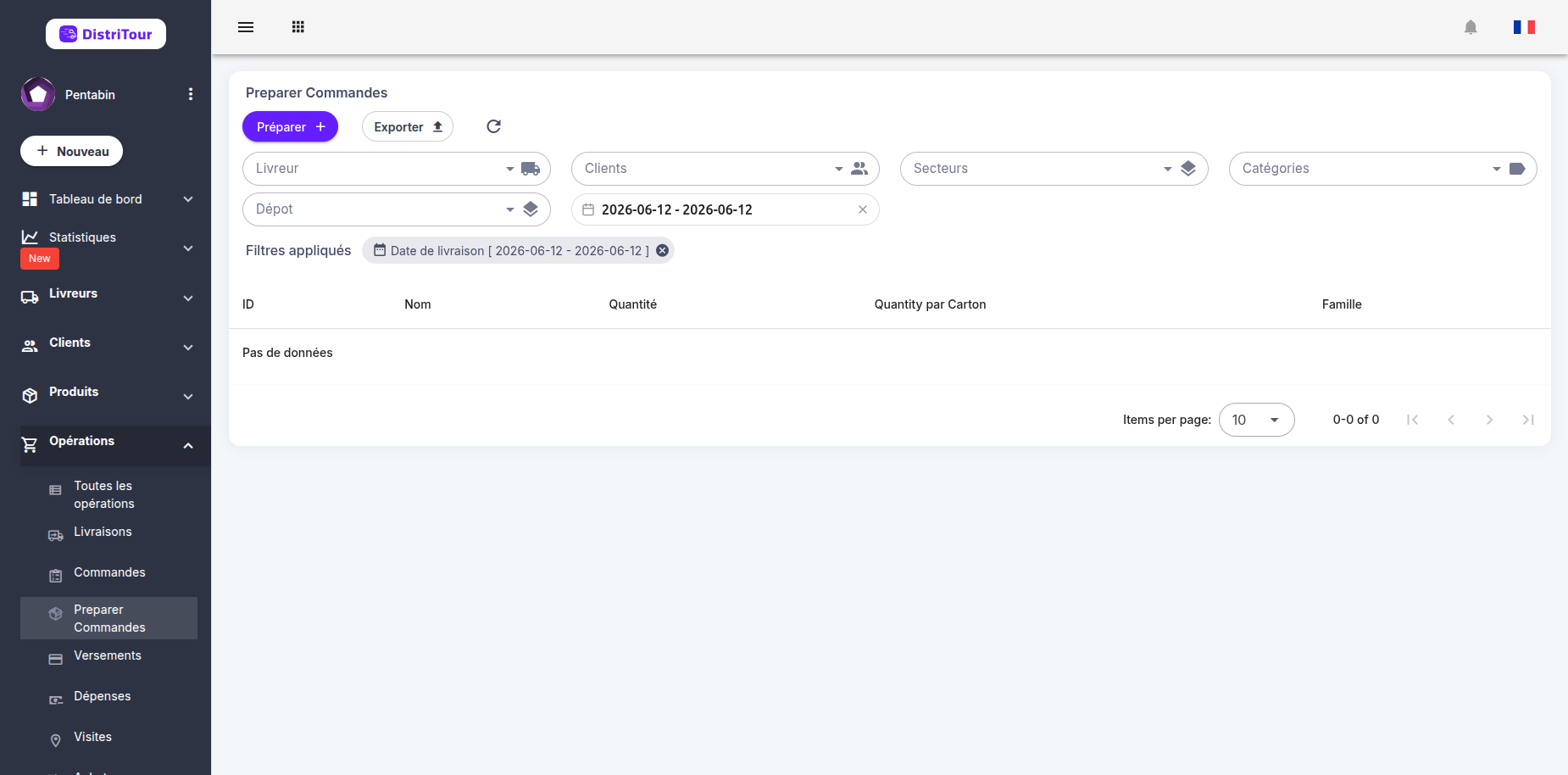Click the tag icon in Catégories field
The width and height of the screenshot is (1568, 775).
(1517, 169)
